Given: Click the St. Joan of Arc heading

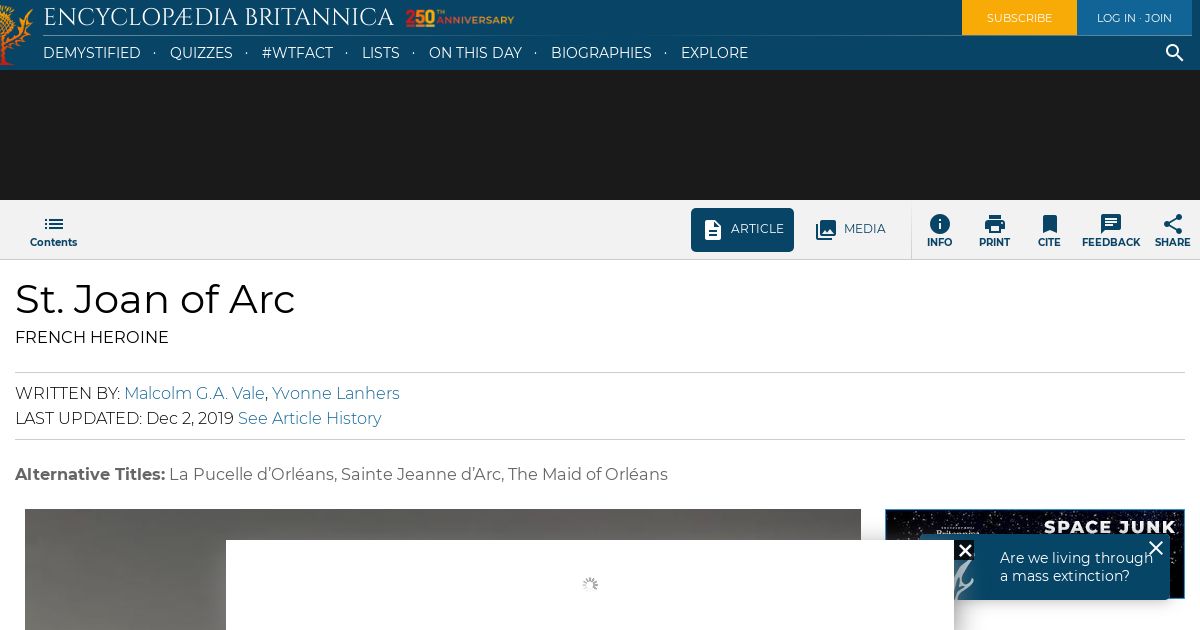Looking at the screenshot, I should click(155, 299).
